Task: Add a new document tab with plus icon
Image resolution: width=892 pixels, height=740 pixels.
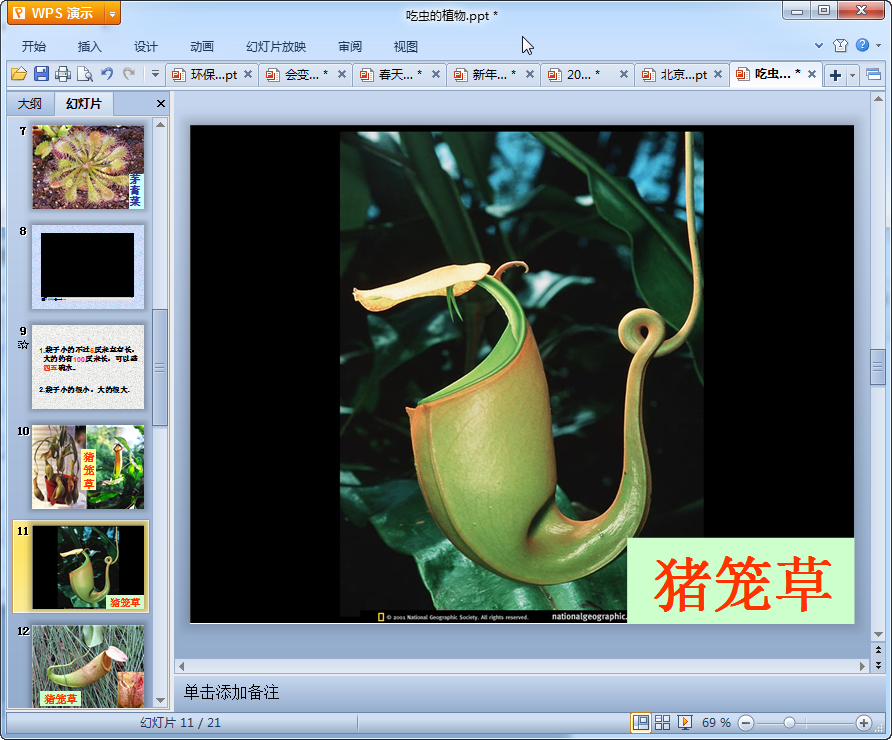Action: (835, 75)
